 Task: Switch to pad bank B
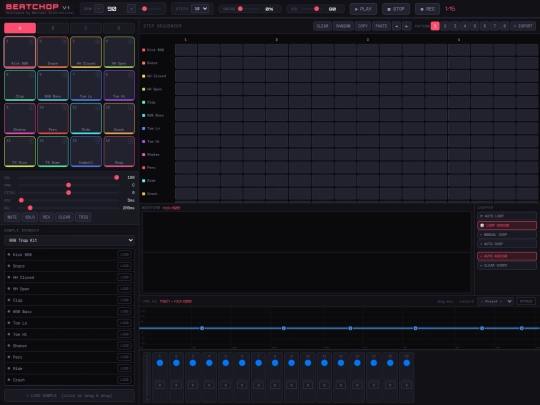[x=53, y=28]
